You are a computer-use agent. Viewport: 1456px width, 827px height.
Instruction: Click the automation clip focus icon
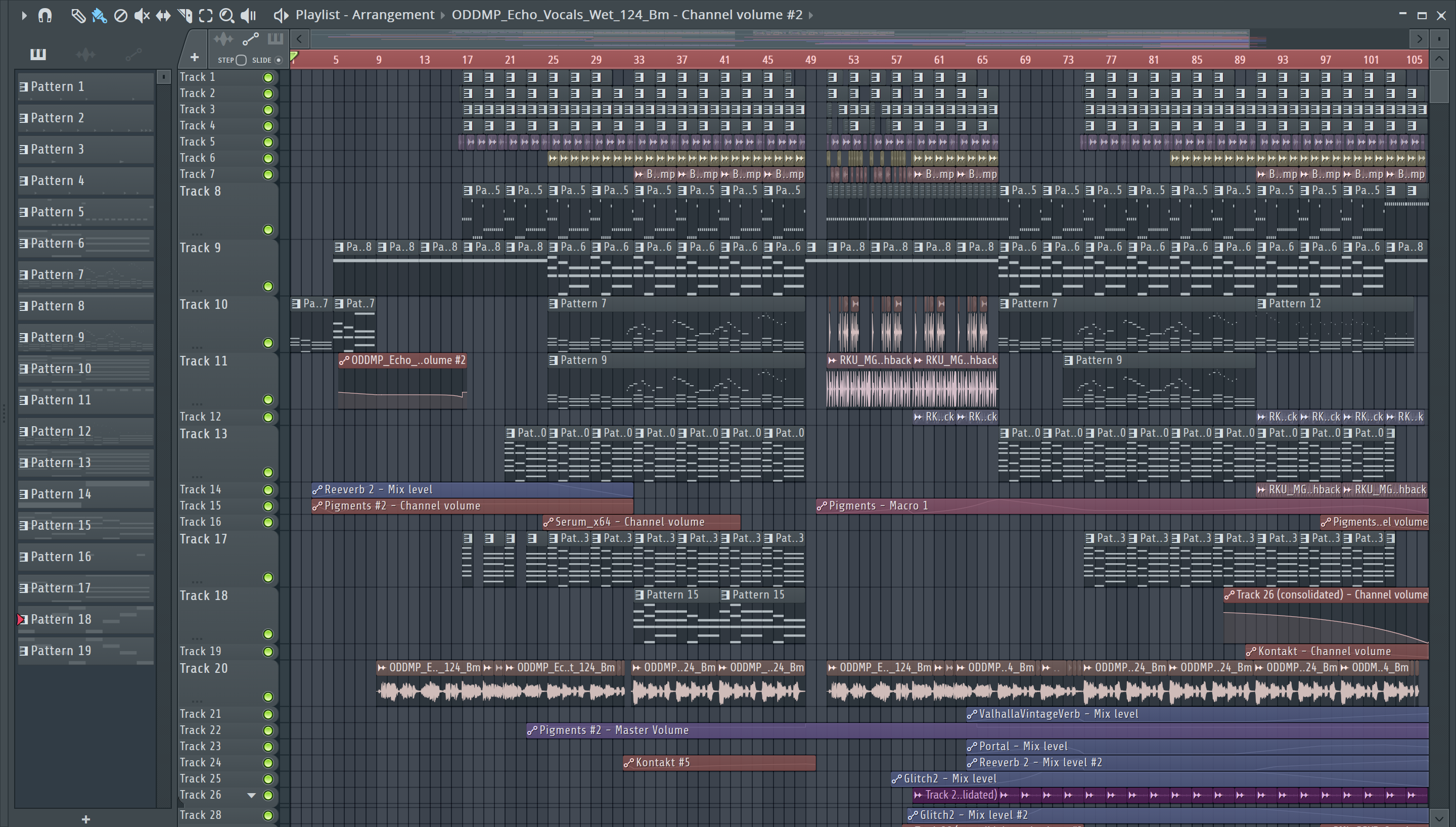point(250,38)
